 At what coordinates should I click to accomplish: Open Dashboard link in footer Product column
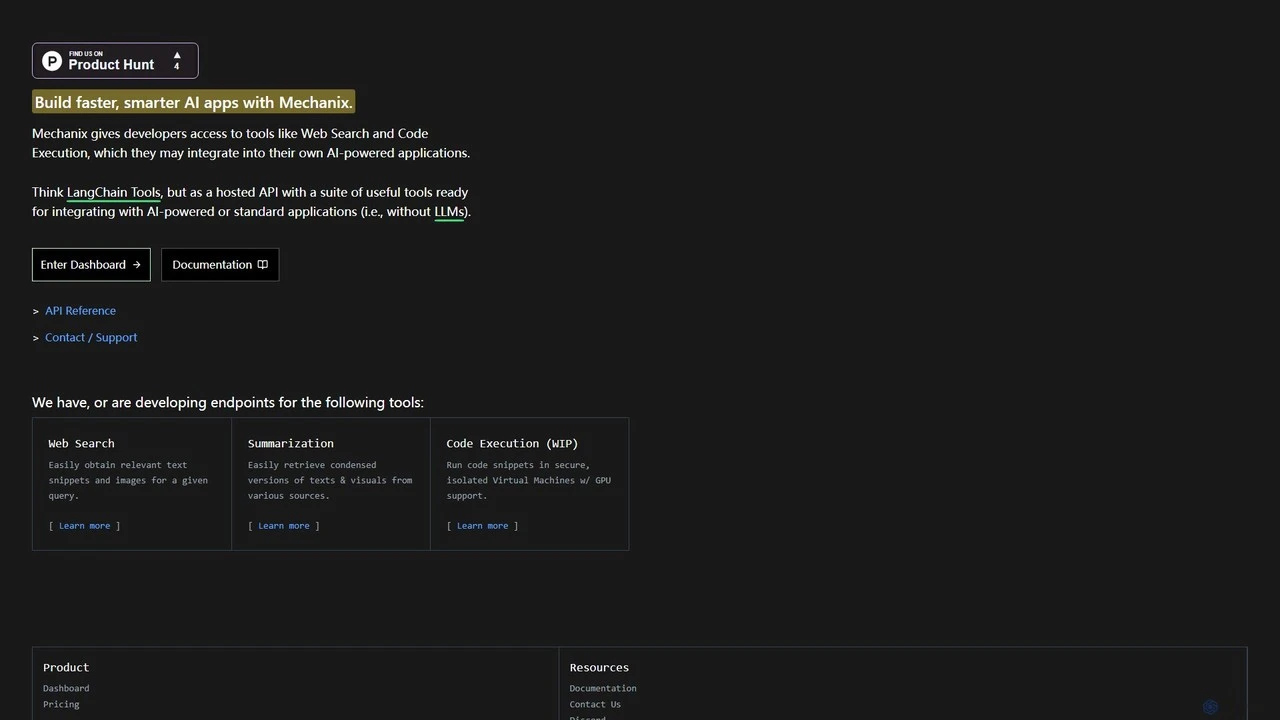tap(66, 688)
